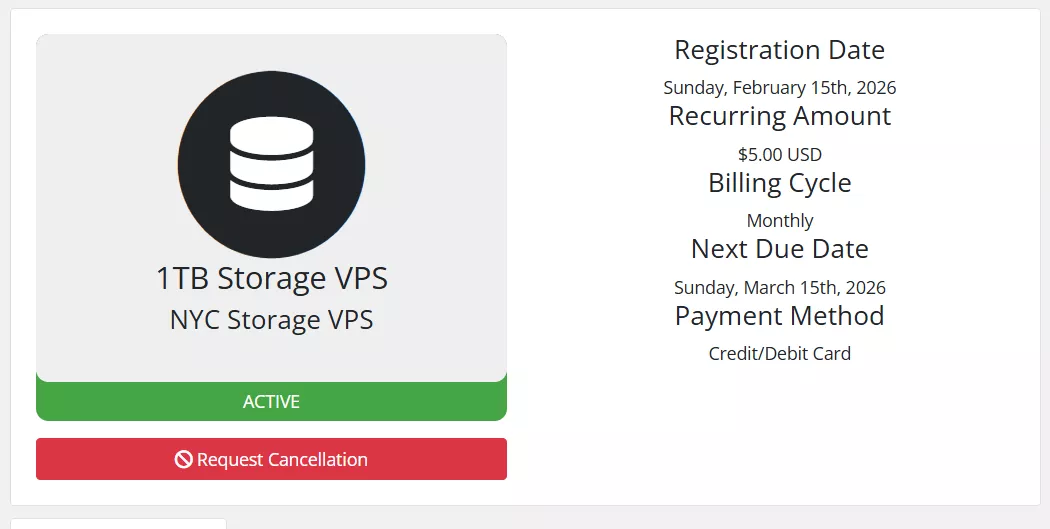This screenshot has height=529, width=1050.
Task: Select the 1TB Storage VPS product title
Action: click(x=271, y=278)
